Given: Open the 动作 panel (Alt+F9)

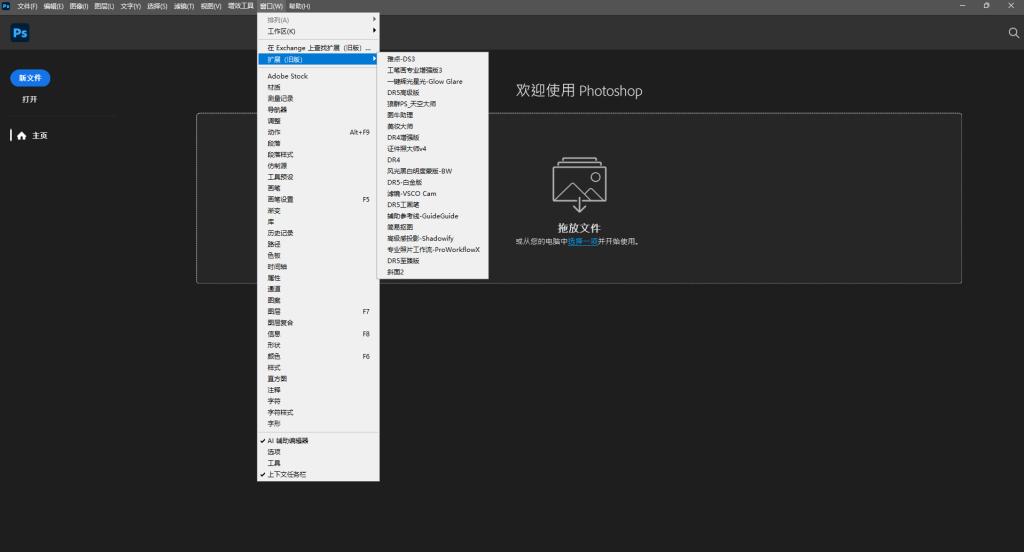Looking at the screenshot, I should [x=318, y=132].
